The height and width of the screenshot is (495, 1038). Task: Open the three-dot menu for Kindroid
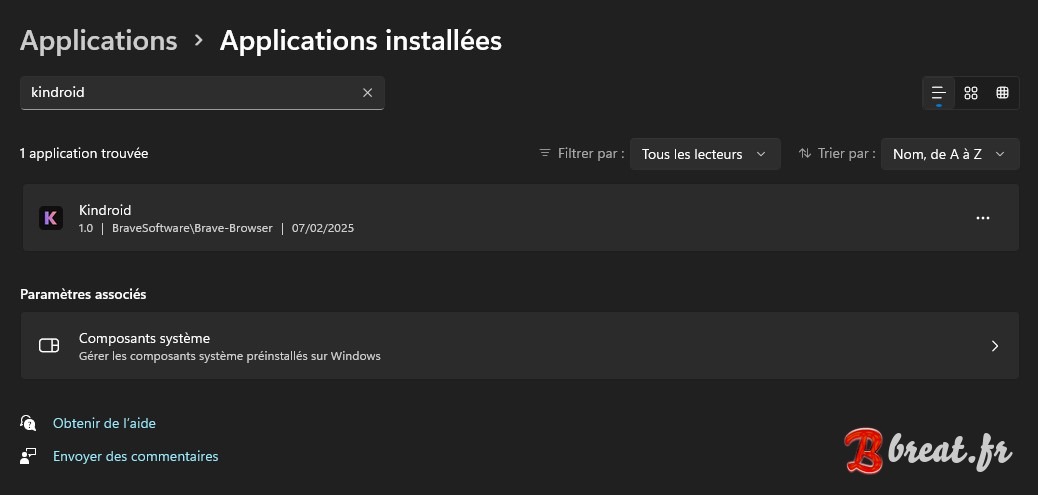[982, 218]
